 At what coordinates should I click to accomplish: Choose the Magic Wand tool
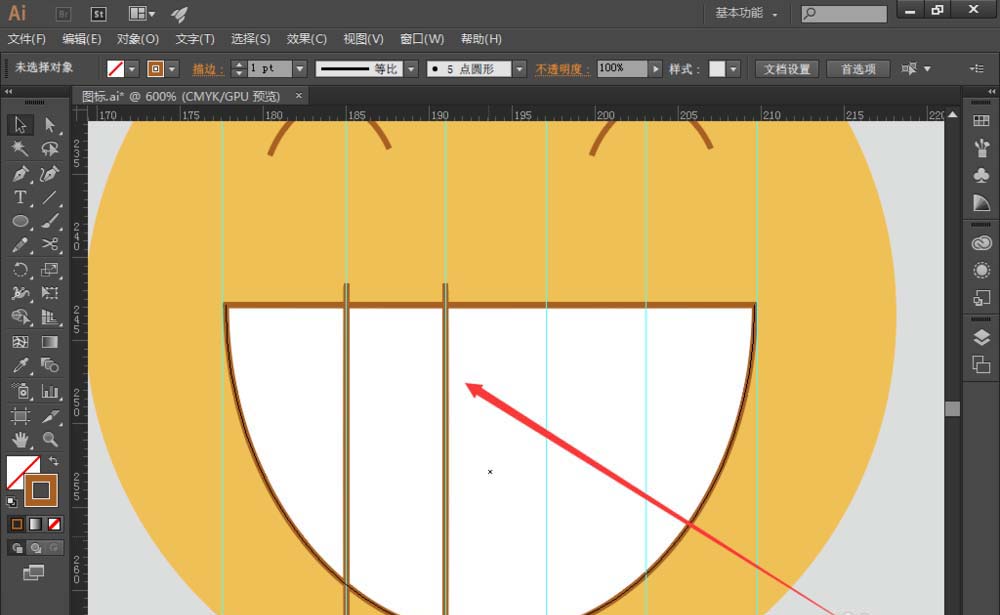pyautogui.click(x=20, y=149)
